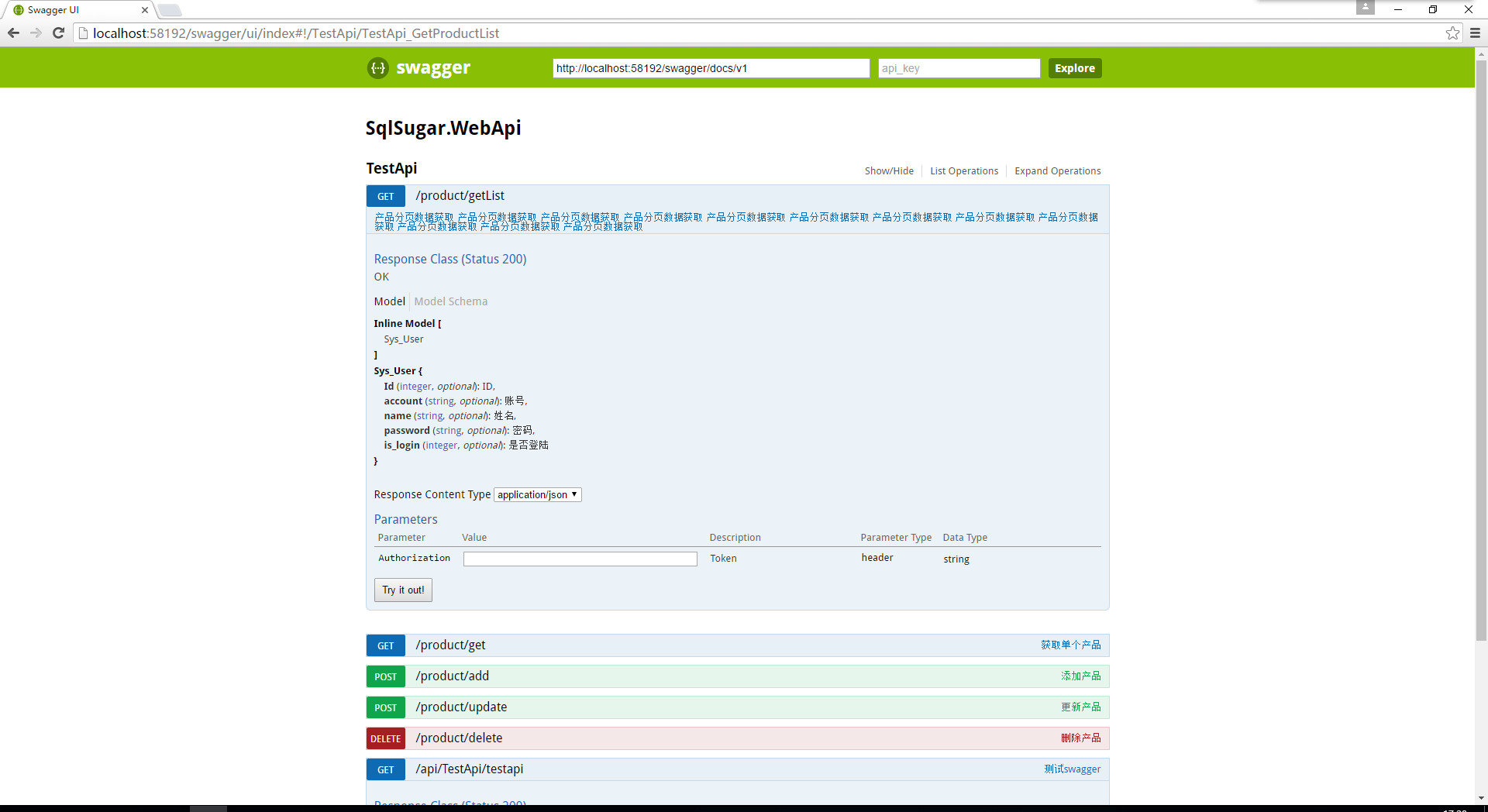
Task: Collapse the /api/TestApi/testapi operation
Action: pos(469,769)
